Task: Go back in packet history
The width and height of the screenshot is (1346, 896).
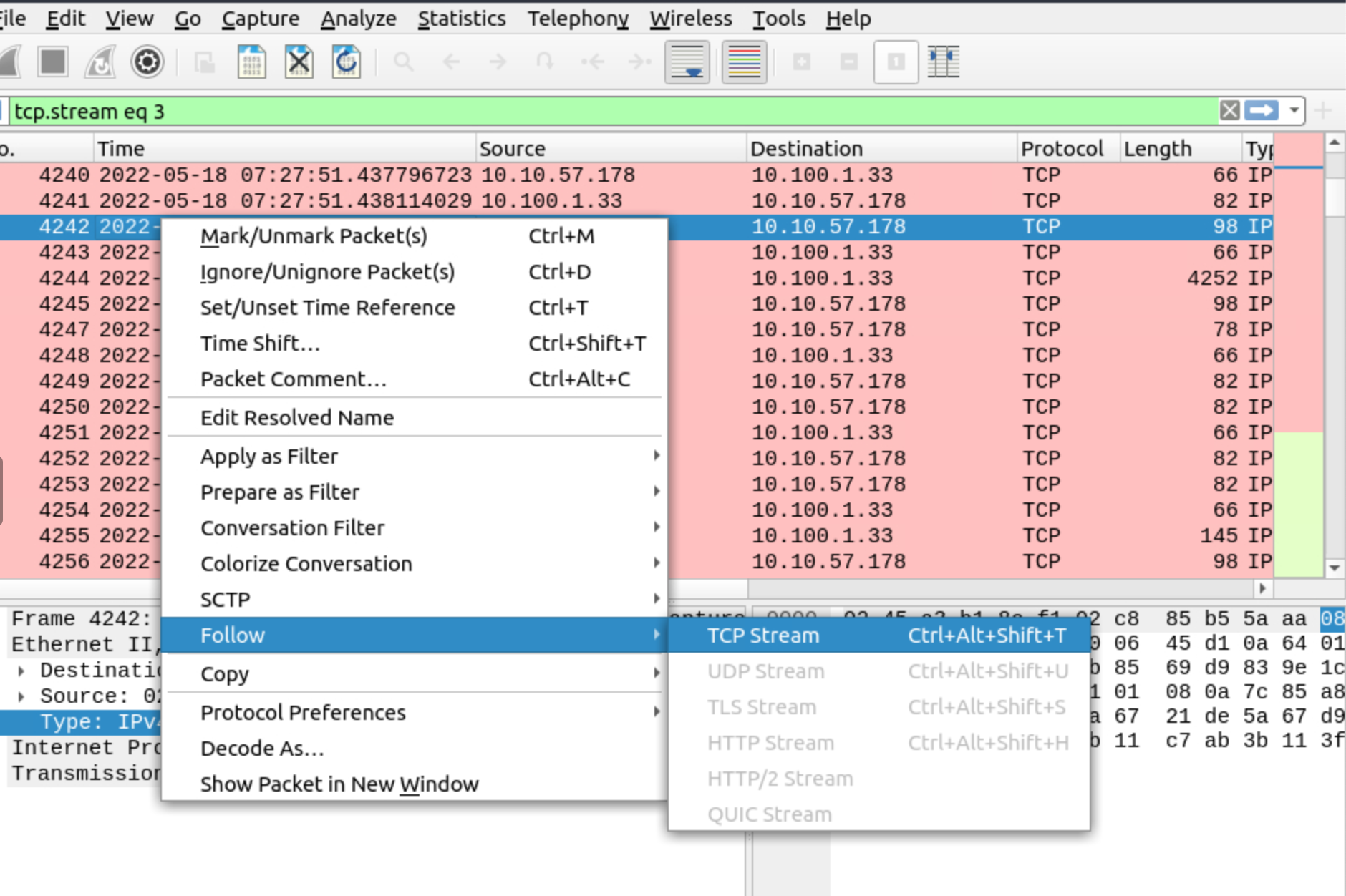Action: click(x=451, y=62)
